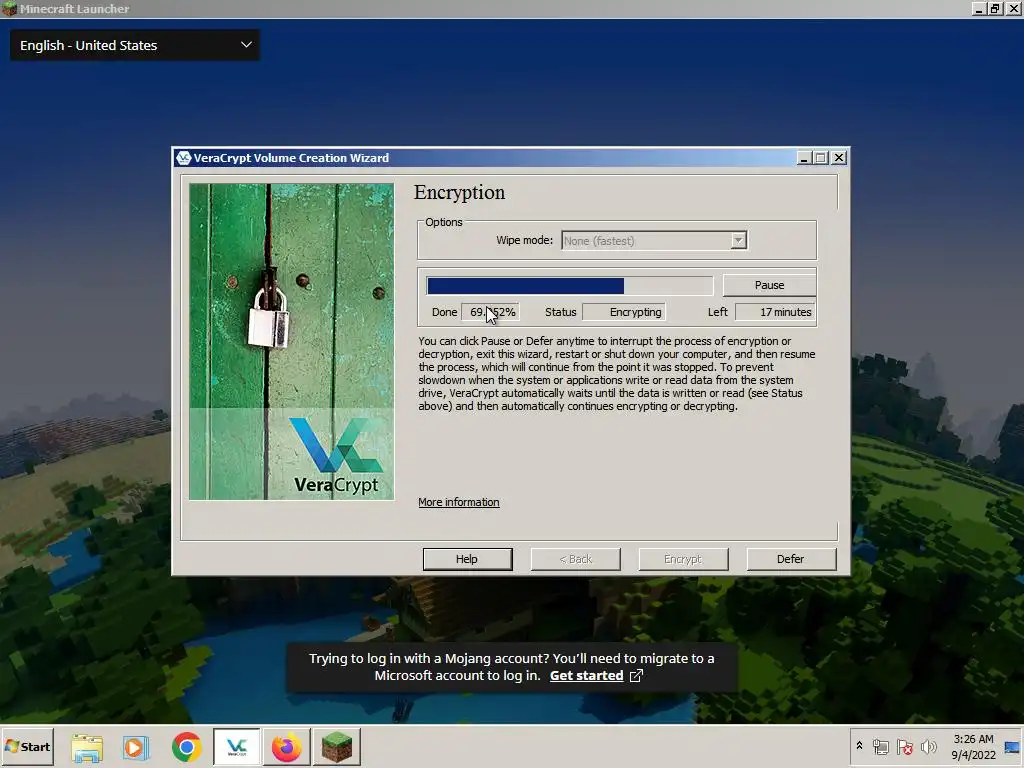
Task: Click the Done percentage field
Action: click(491, 312)
